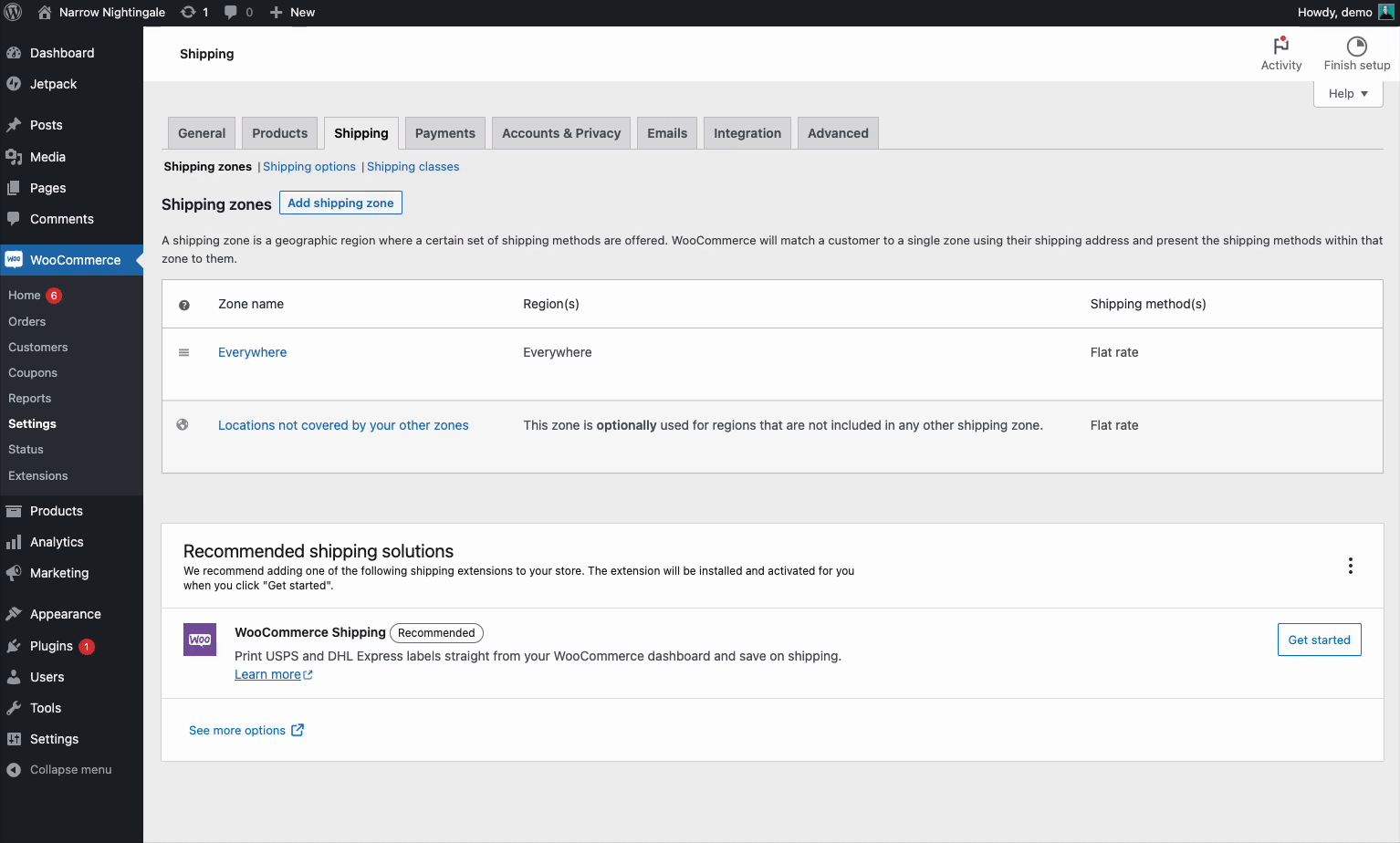The width and height of the screenshot is (1400, 843).
Task: Click the Howdy, demo account text
Action: point(1334,12)
